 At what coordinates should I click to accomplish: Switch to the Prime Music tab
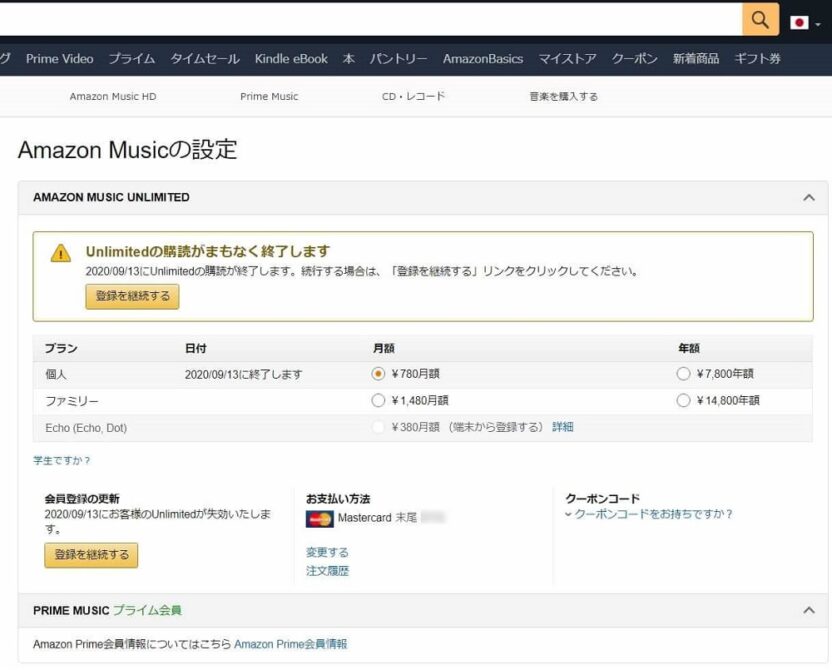pyautogui.click(x=269, y=97)
